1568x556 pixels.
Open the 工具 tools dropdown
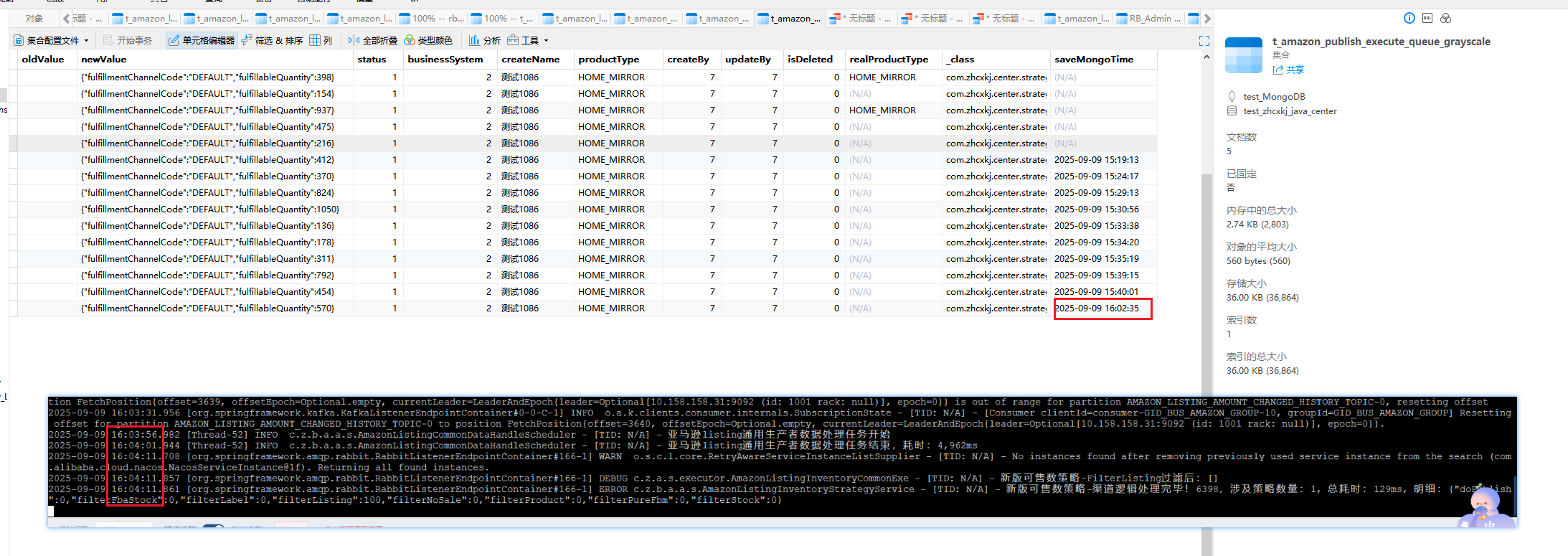pos(528,40)
